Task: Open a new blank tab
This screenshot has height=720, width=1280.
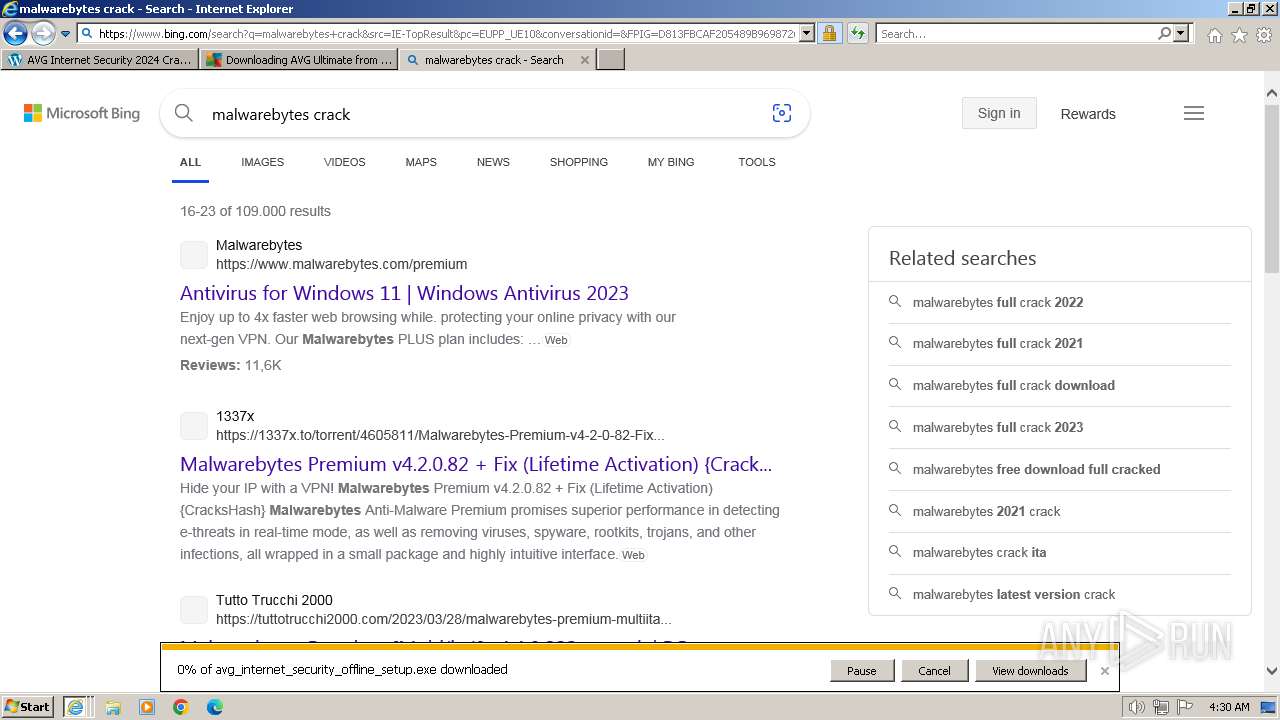Action: pos(611,60)
